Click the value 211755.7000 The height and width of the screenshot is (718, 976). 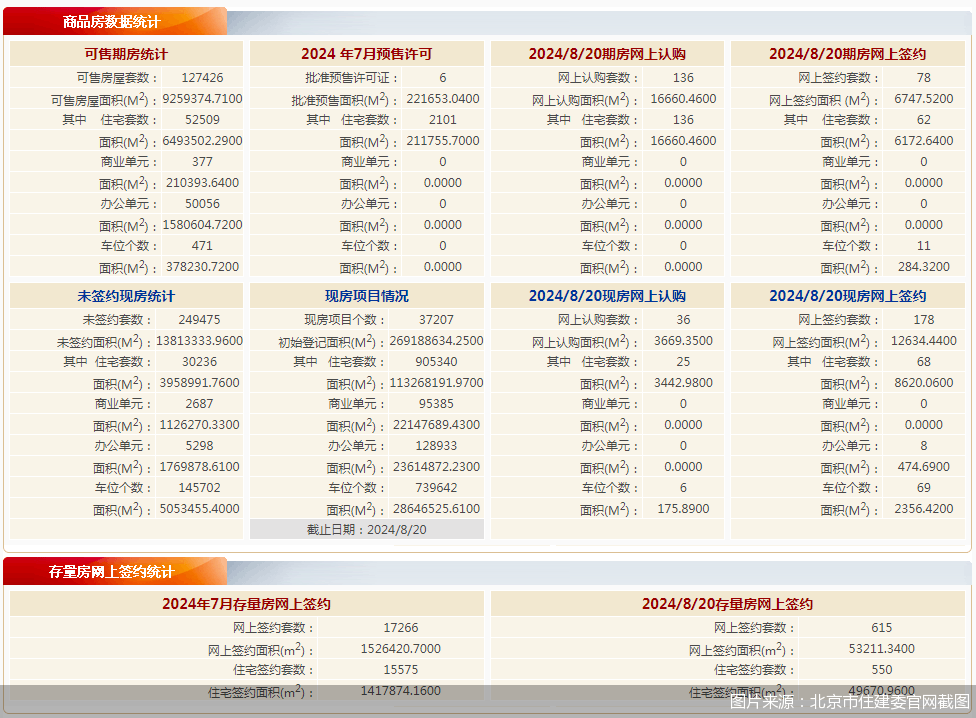443,141
